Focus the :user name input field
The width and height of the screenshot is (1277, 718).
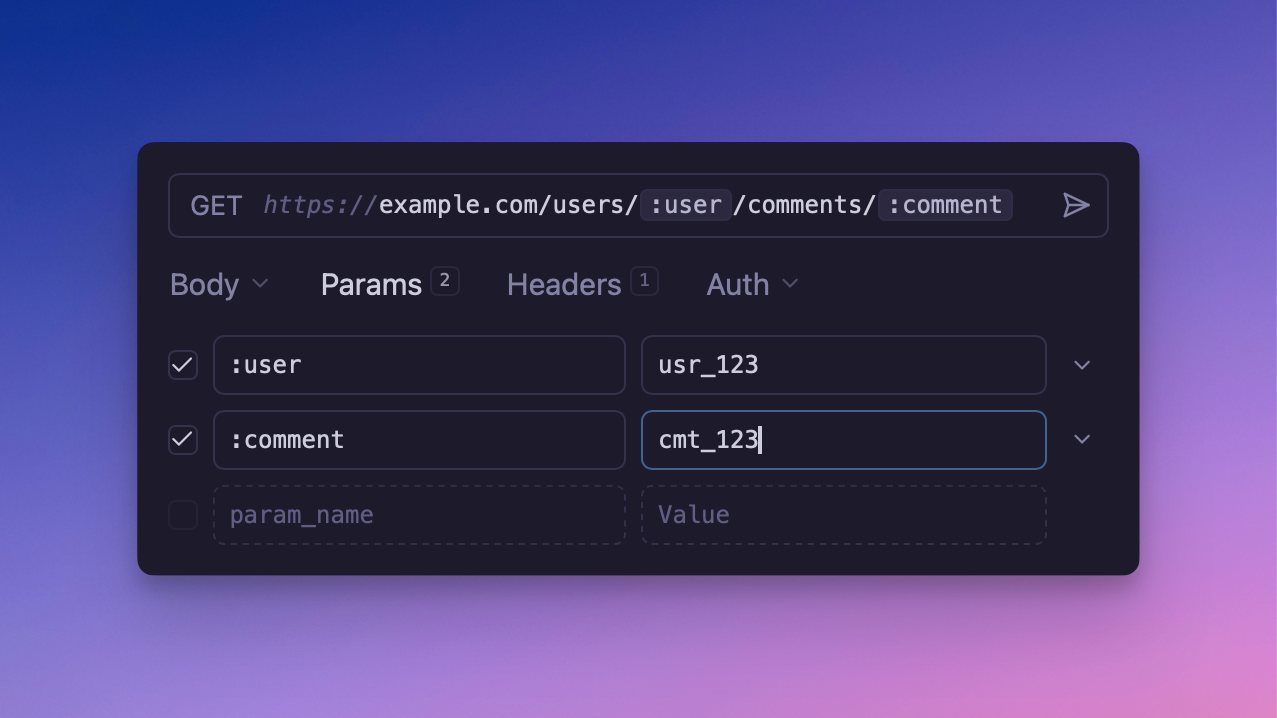click(x=419, y=365)
